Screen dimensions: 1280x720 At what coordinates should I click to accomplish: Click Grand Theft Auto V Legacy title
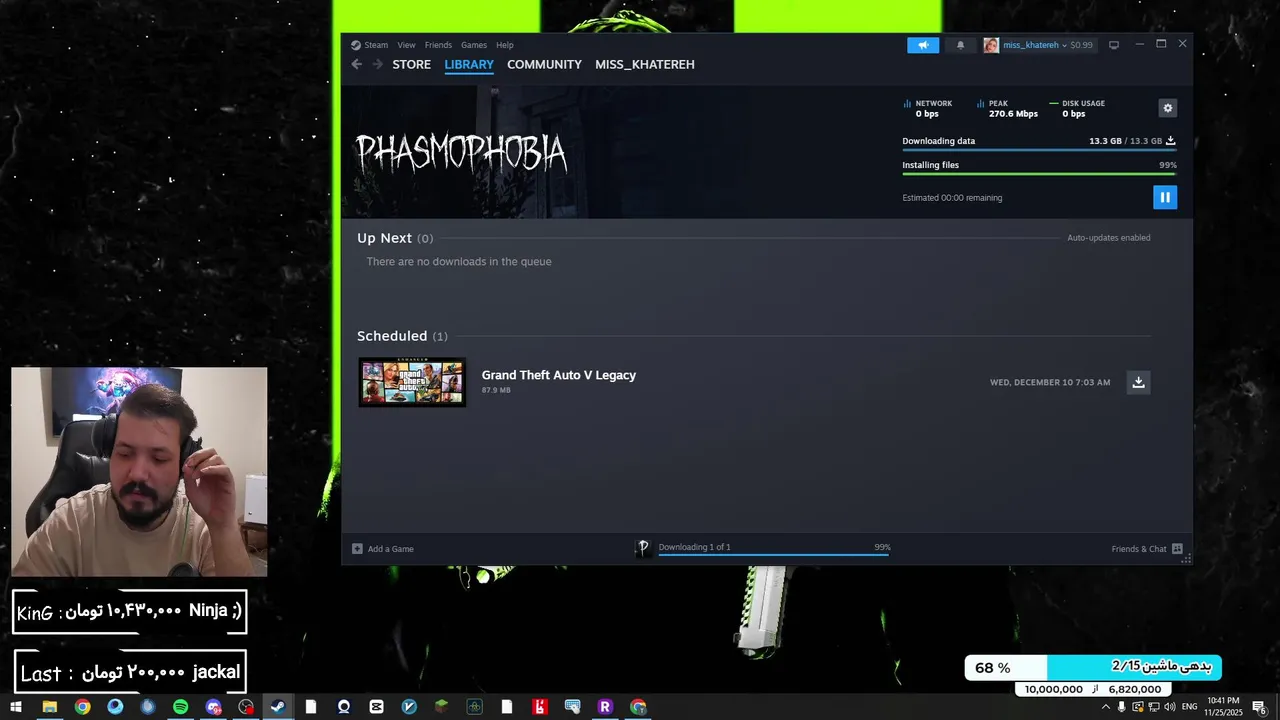pyautogui.click(x=559, y=375)
